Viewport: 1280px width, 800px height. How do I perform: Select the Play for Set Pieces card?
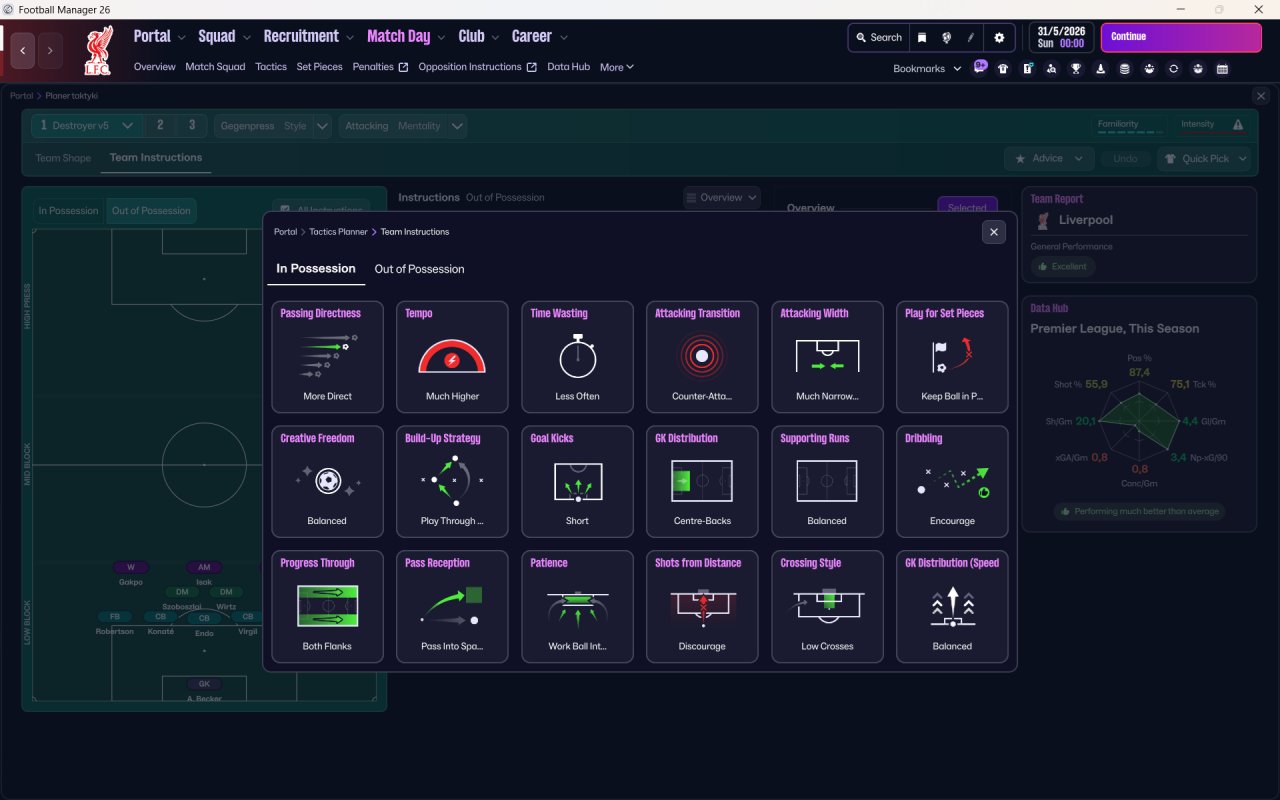coord(952,357)
